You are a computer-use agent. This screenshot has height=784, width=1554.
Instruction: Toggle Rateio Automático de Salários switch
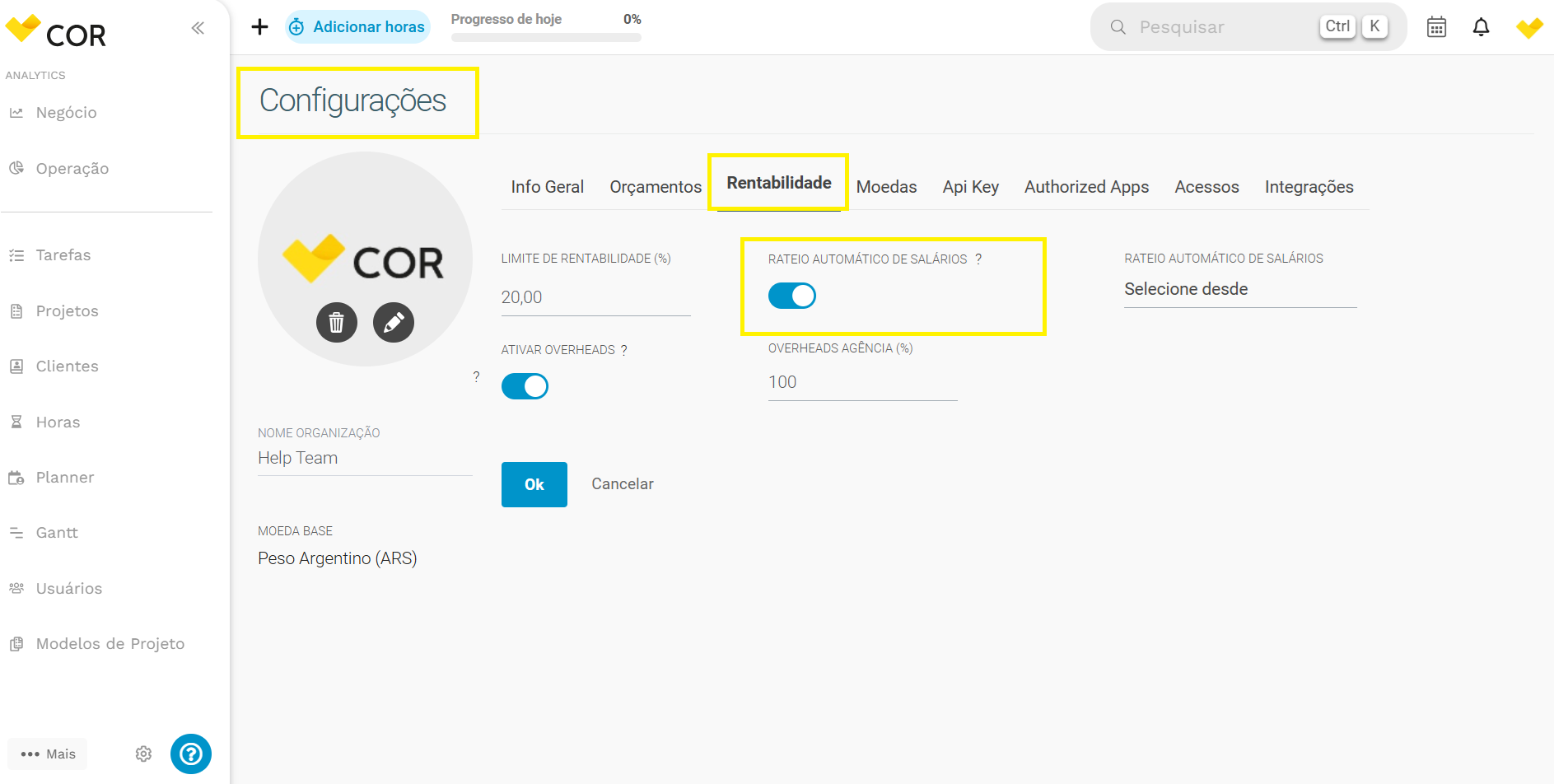point(792,296)
